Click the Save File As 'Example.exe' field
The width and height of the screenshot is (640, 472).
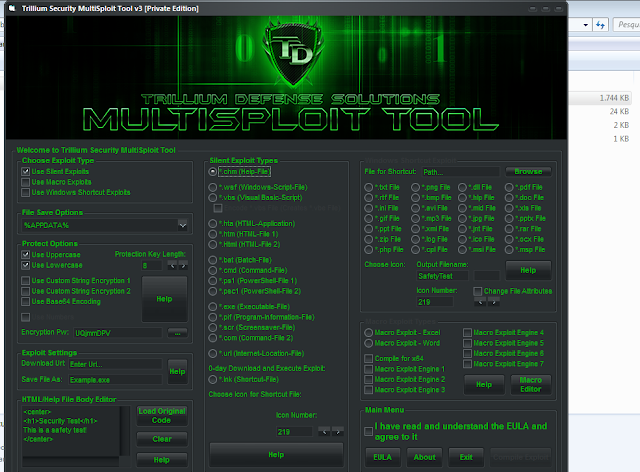[x=116, y=380]
